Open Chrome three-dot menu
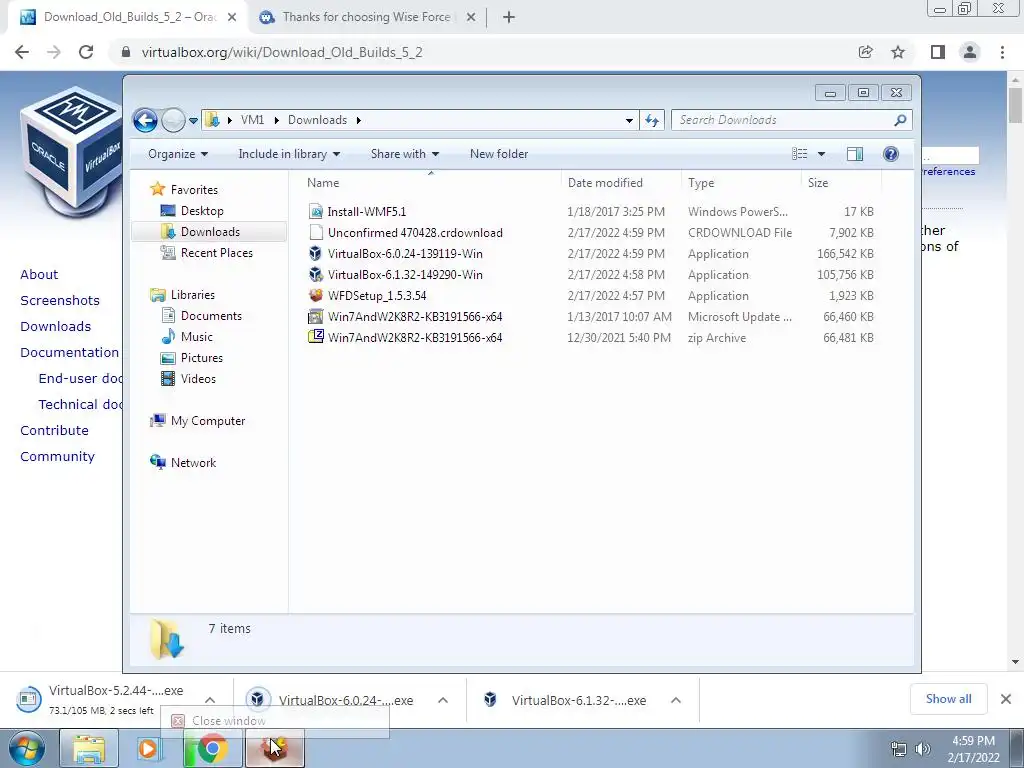The image size is (1024, 768). (1002, 52)
